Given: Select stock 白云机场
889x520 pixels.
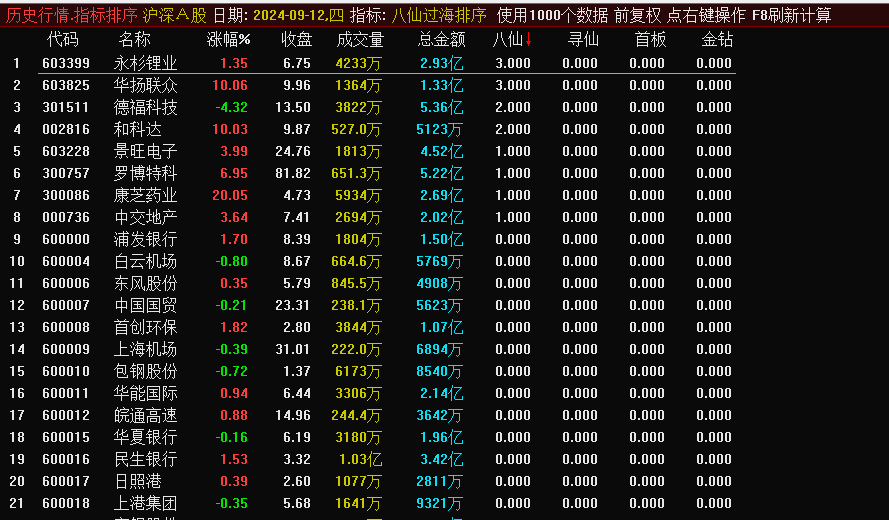Looking at the screenshot, I should pos(145,261).
